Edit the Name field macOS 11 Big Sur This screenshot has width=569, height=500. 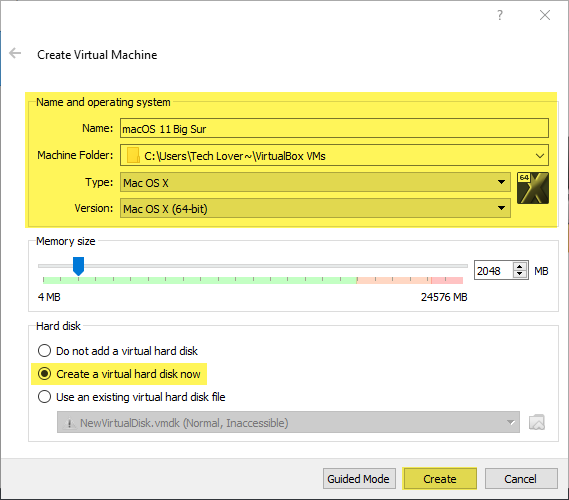pos(334,128)
